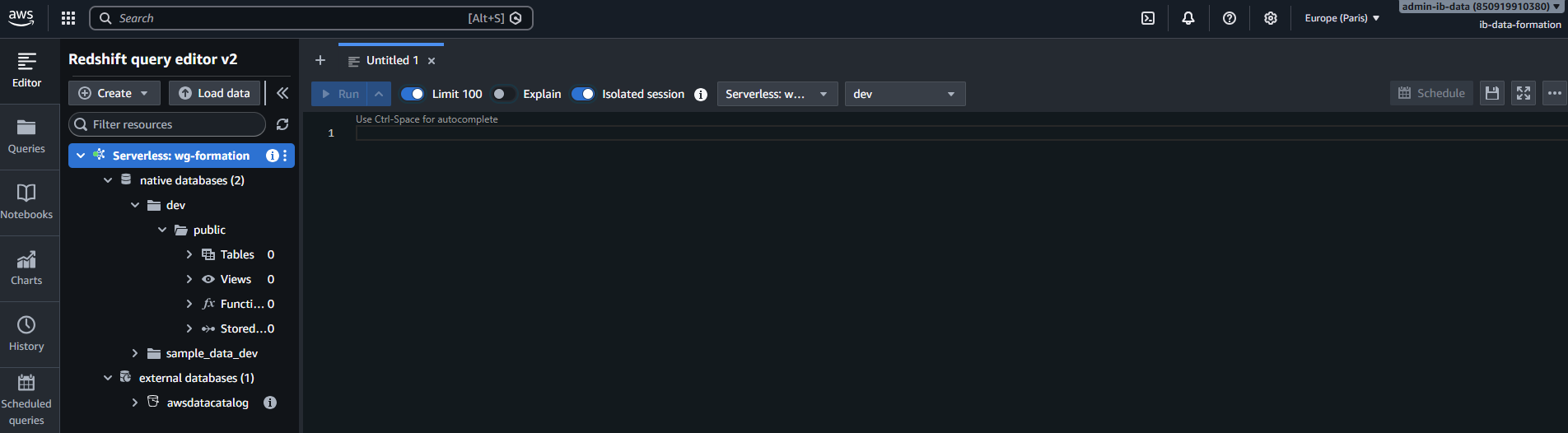Open the editor more options menu
The height and width of the screenshot is (433, 1568).
click(1555, 93)
